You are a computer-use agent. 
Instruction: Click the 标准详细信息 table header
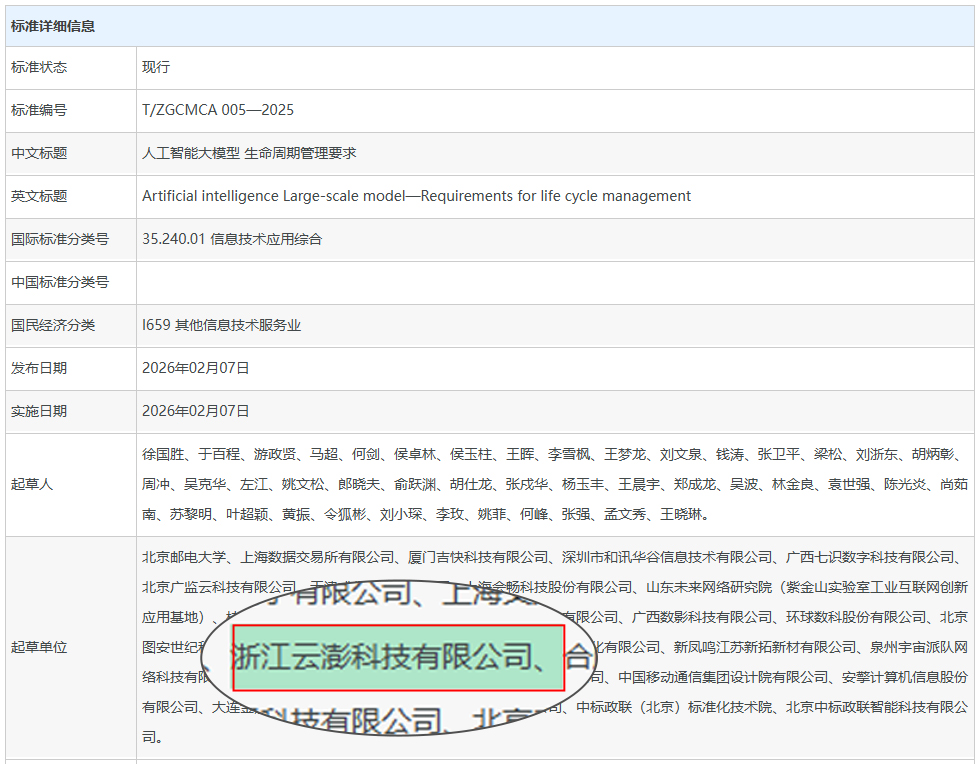(53, 26)
